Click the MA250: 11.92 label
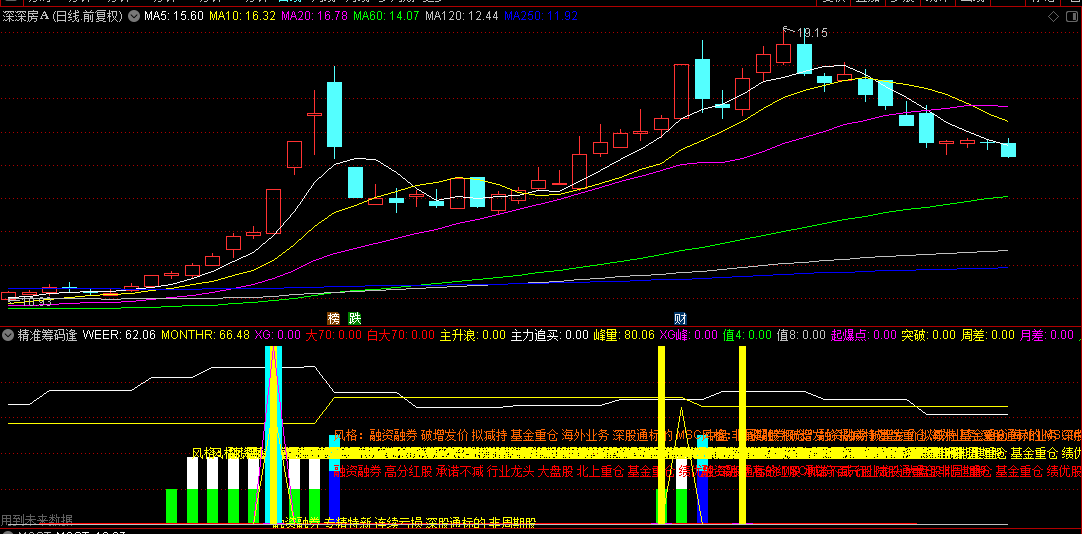Viewport: 1082px width, 534px height. coord(540,16)
